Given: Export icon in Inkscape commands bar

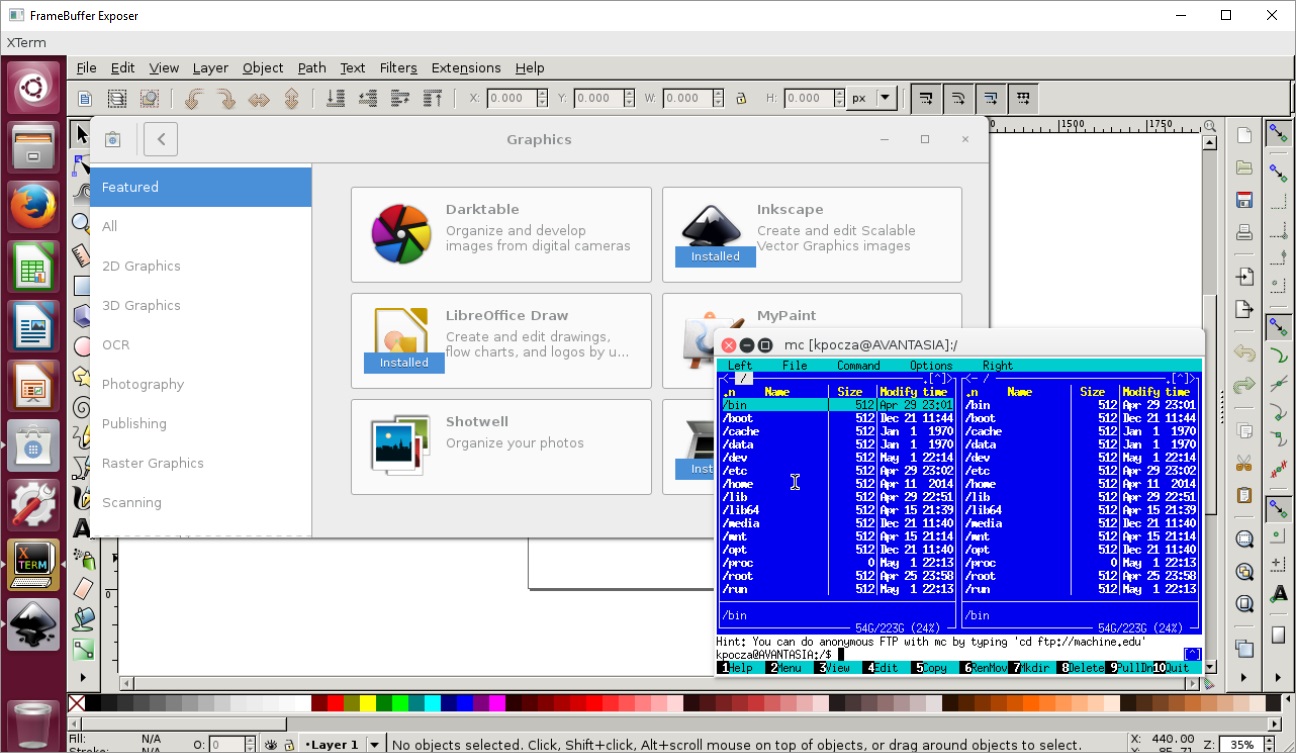Looking at the screenshot, I should [x=1244, y=308].
